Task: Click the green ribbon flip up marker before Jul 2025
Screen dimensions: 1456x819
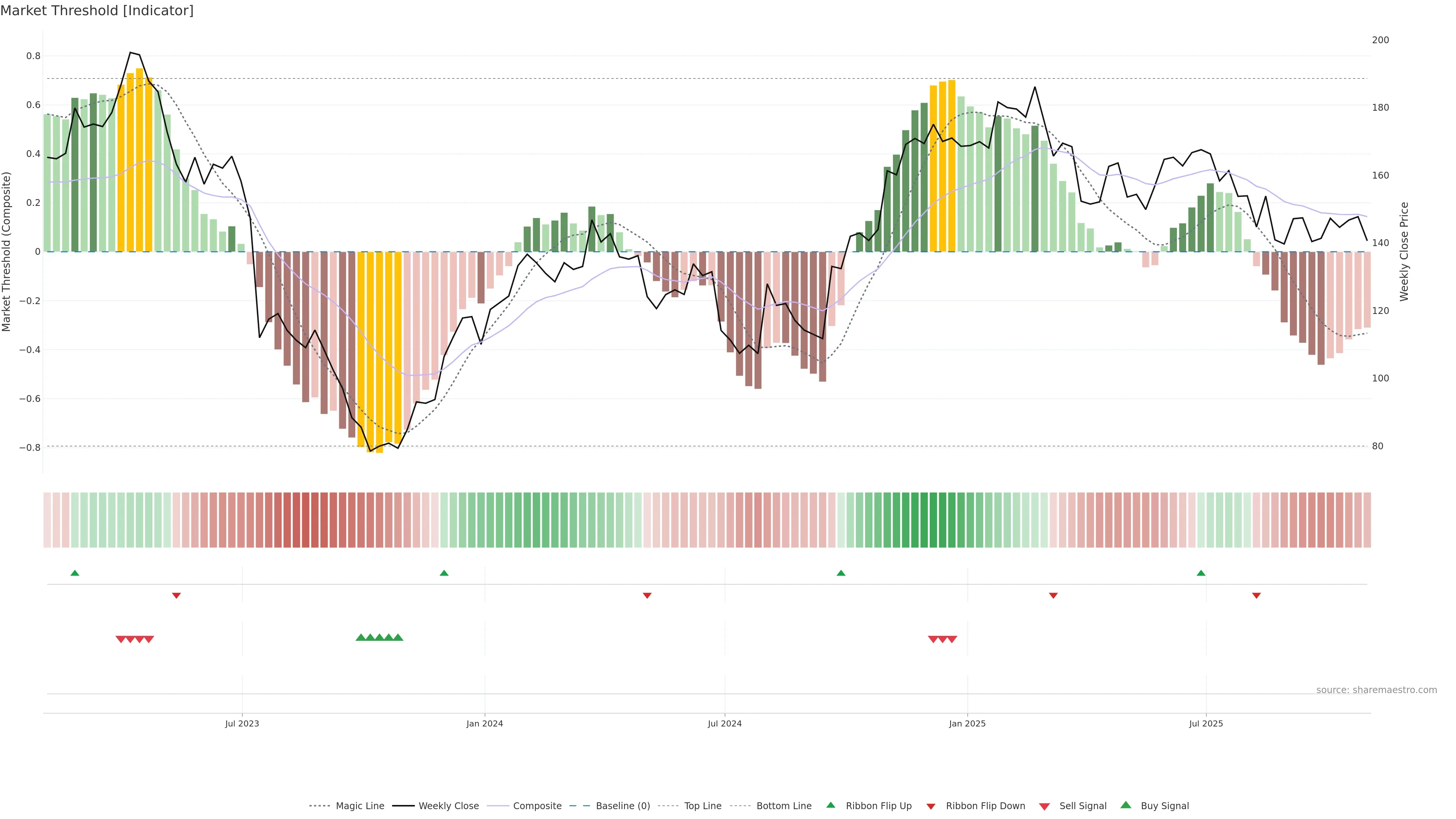Action: click(1201, 573)
